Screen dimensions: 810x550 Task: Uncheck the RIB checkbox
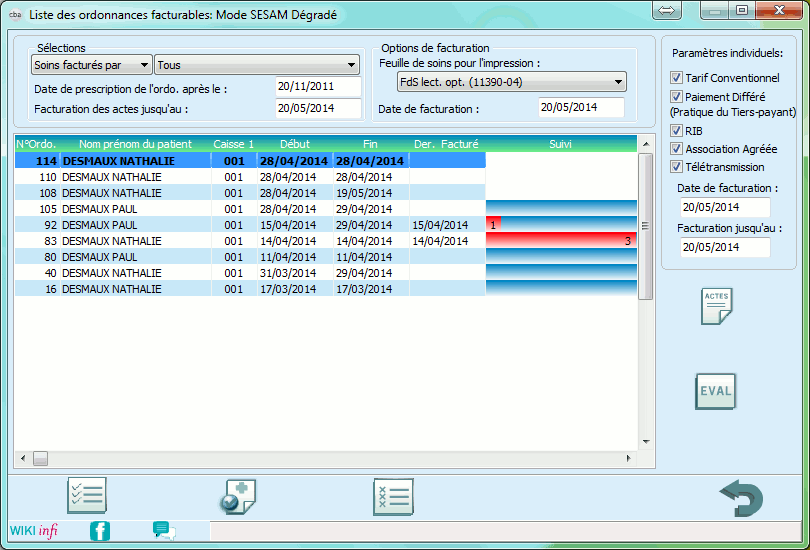tap(676, 130)
